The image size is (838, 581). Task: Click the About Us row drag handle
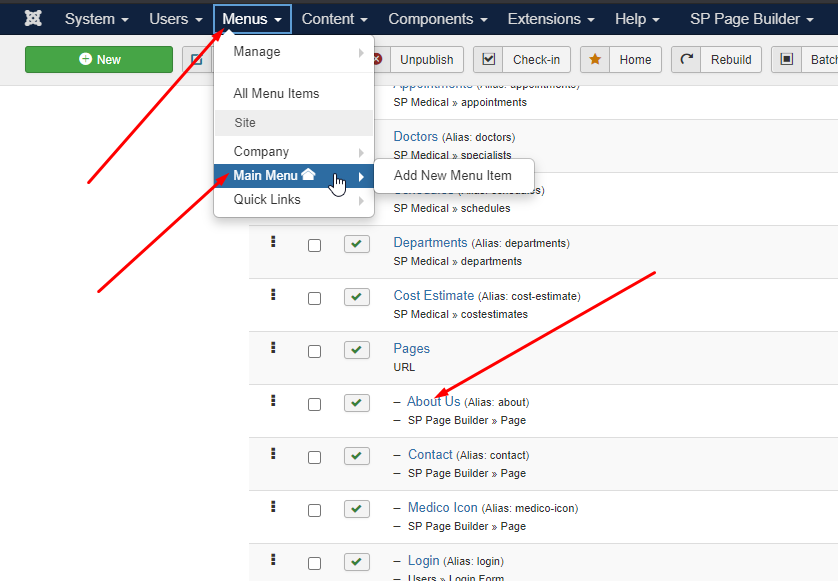(273, 400)
